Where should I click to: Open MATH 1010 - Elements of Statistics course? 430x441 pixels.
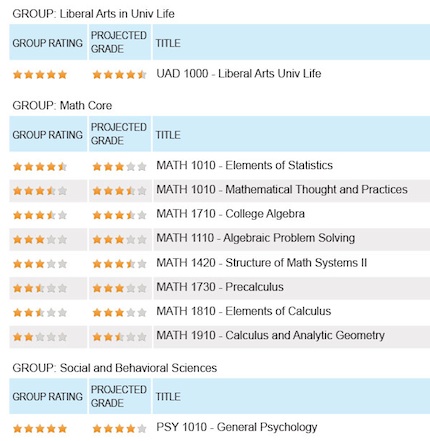(x=244, y=165)
